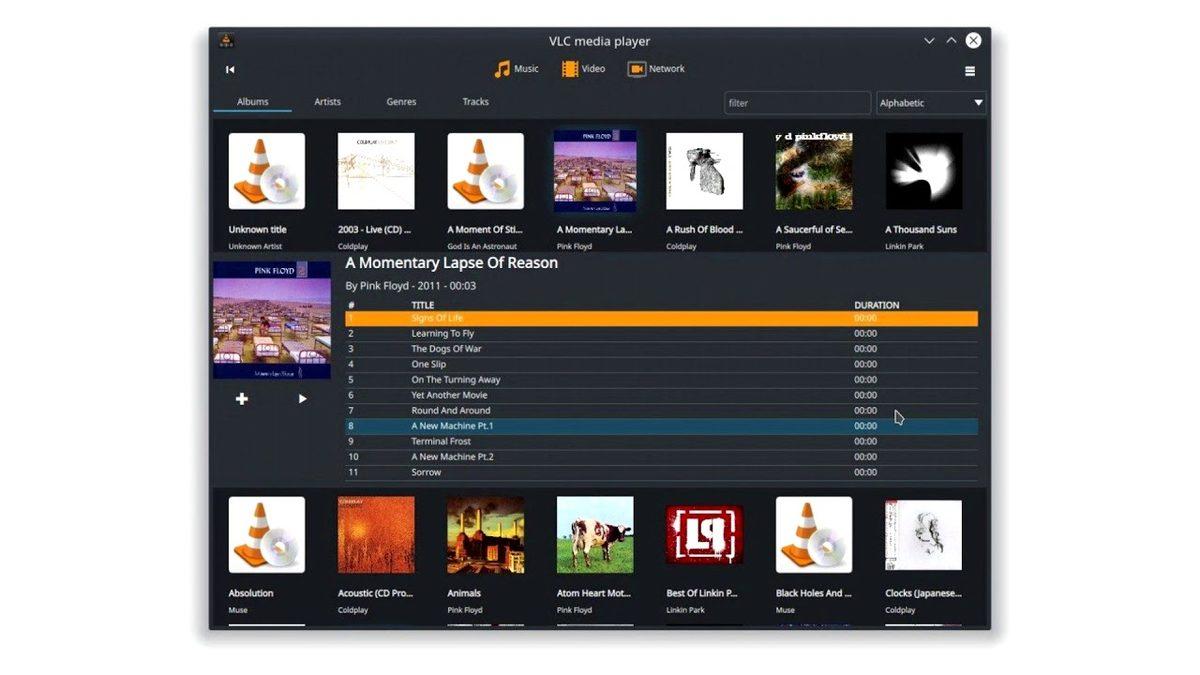Click the VLC cone icon in title bar
This screenshot has height=675, width=1200.
click(226, 40)
